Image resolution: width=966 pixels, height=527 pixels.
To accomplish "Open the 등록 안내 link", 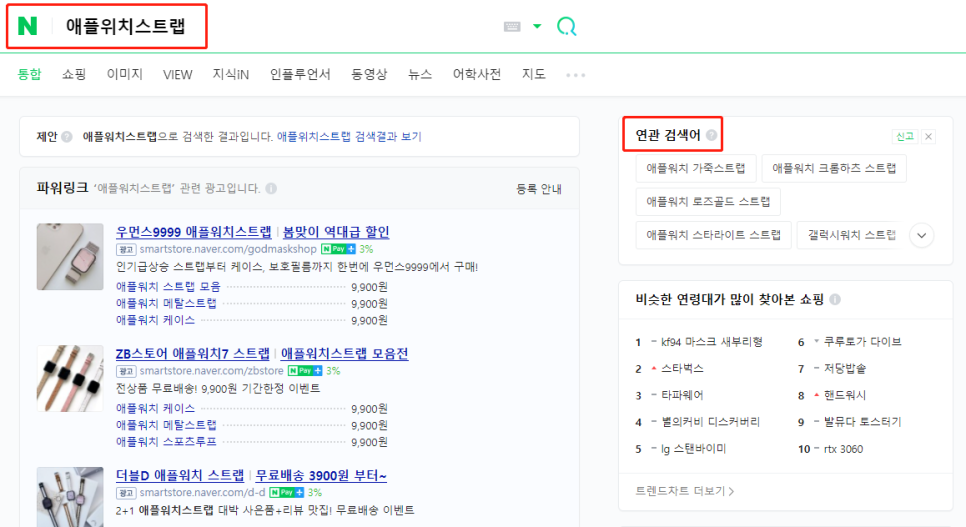I will [539, 189].
